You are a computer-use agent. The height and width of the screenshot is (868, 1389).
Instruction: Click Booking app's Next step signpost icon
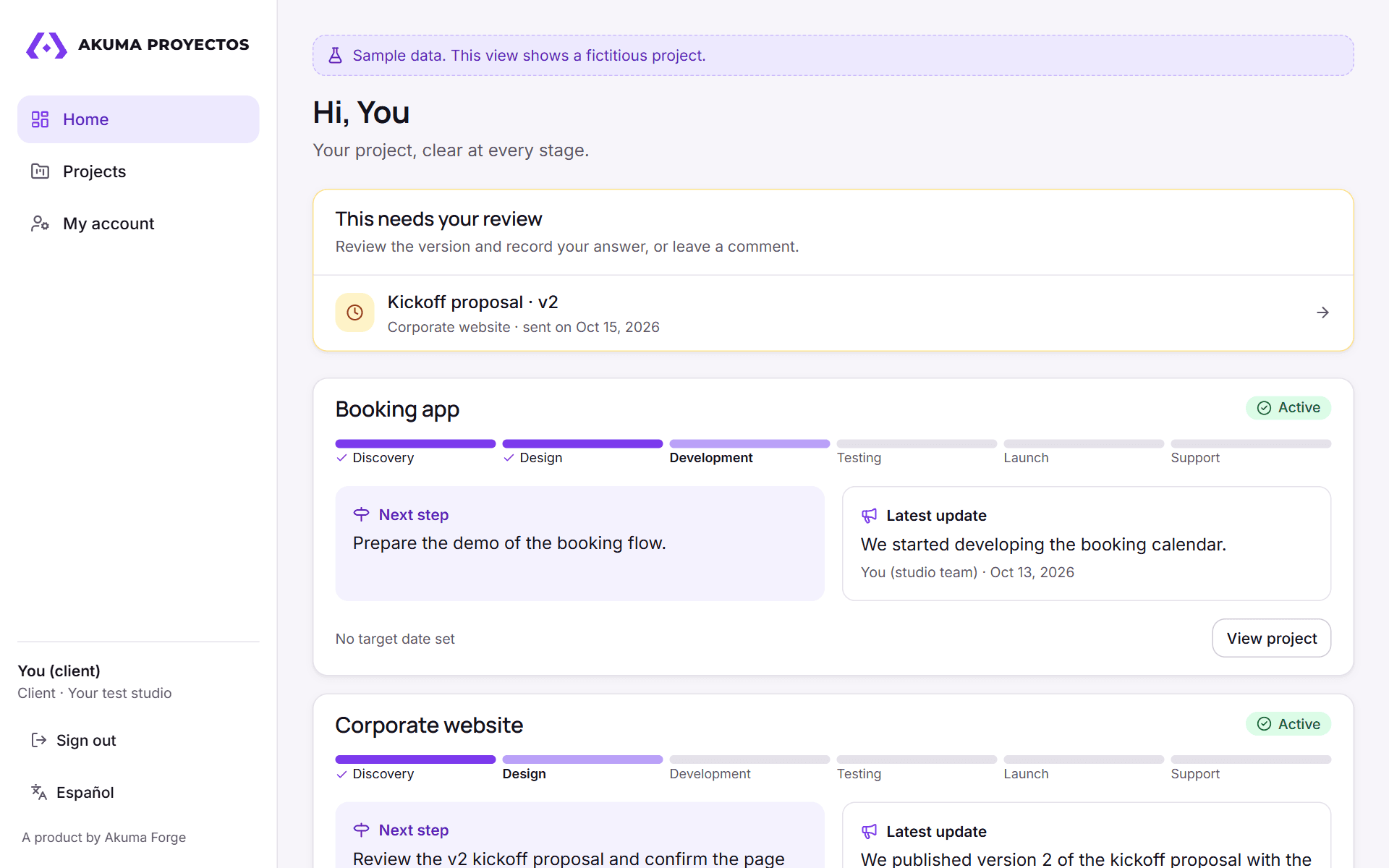361,514
